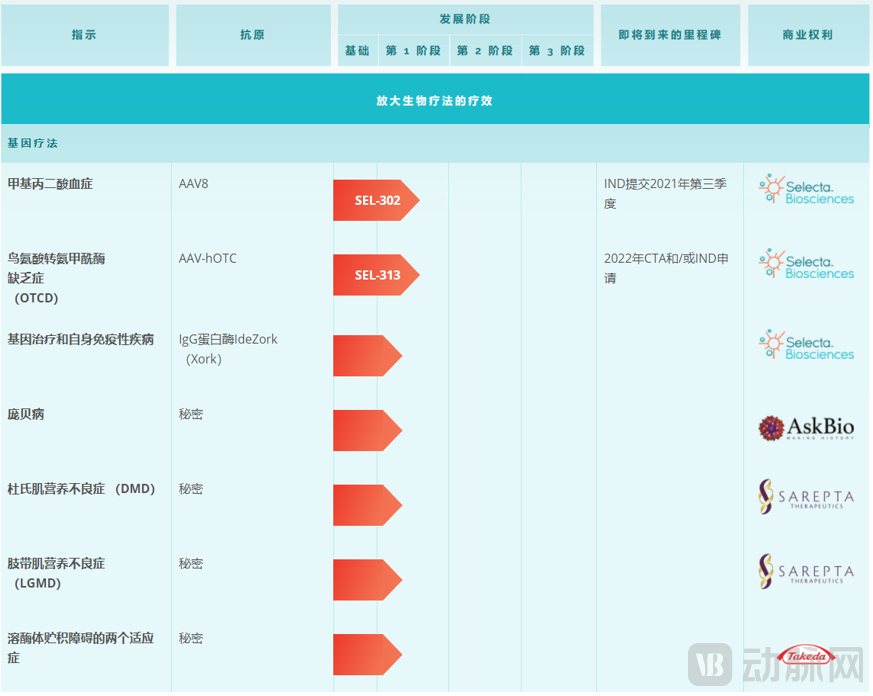Click the Selecta Biosciences logo in the 甲基丙二酸血症 row
The width and height of the screenshot is (873, 696).
coord(806,190)
